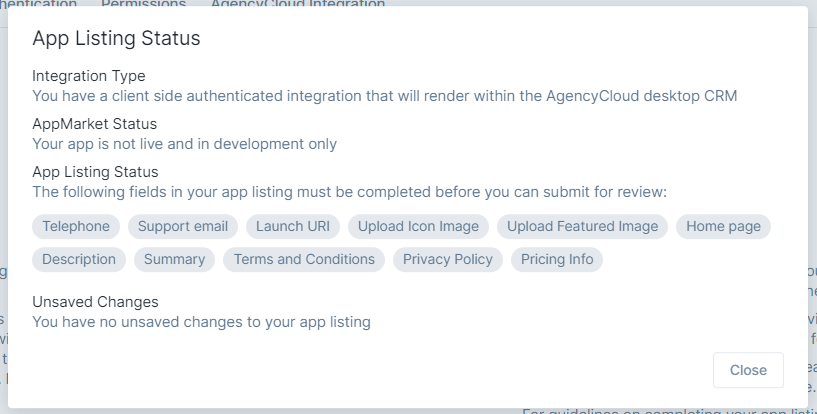The image size is (817, 414).
Task: Click the 'no unsaved changes' message text
Action: [x=201, y=322]
